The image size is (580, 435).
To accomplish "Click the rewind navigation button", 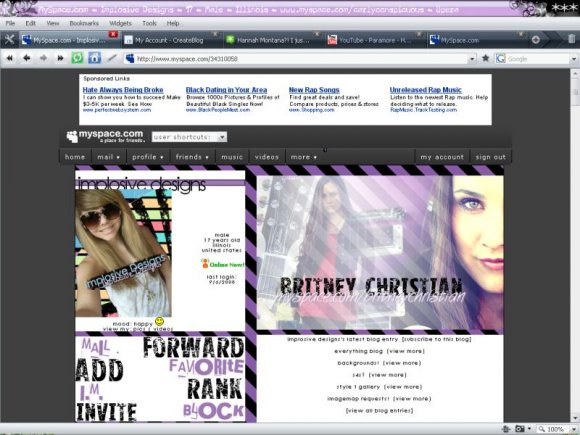I will pyautogui.click(x=10, y=58).
